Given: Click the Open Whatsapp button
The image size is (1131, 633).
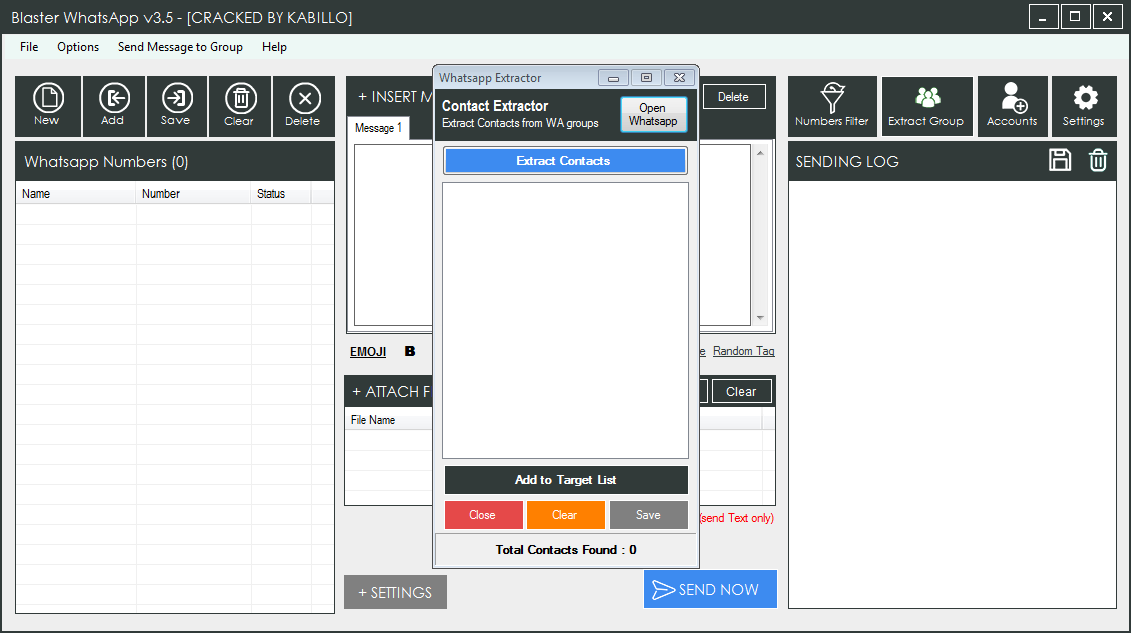Looking at the screenshot, I should tap(653, 114).
